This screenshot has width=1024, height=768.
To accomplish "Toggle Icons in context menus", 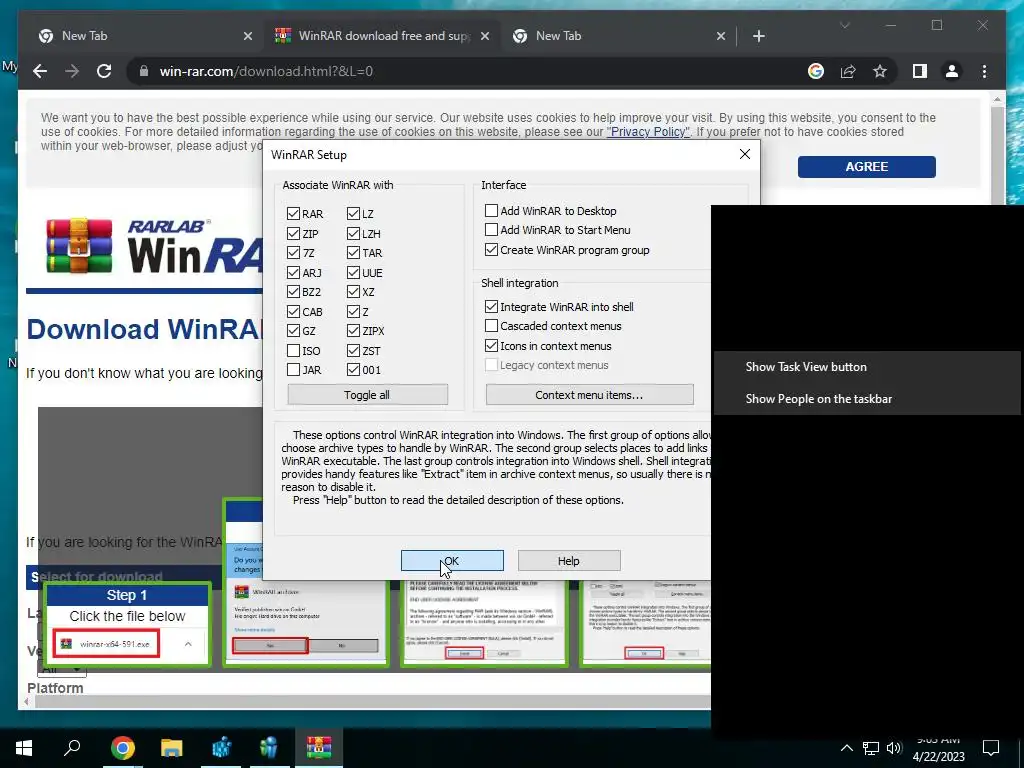I will pos(491,345).
